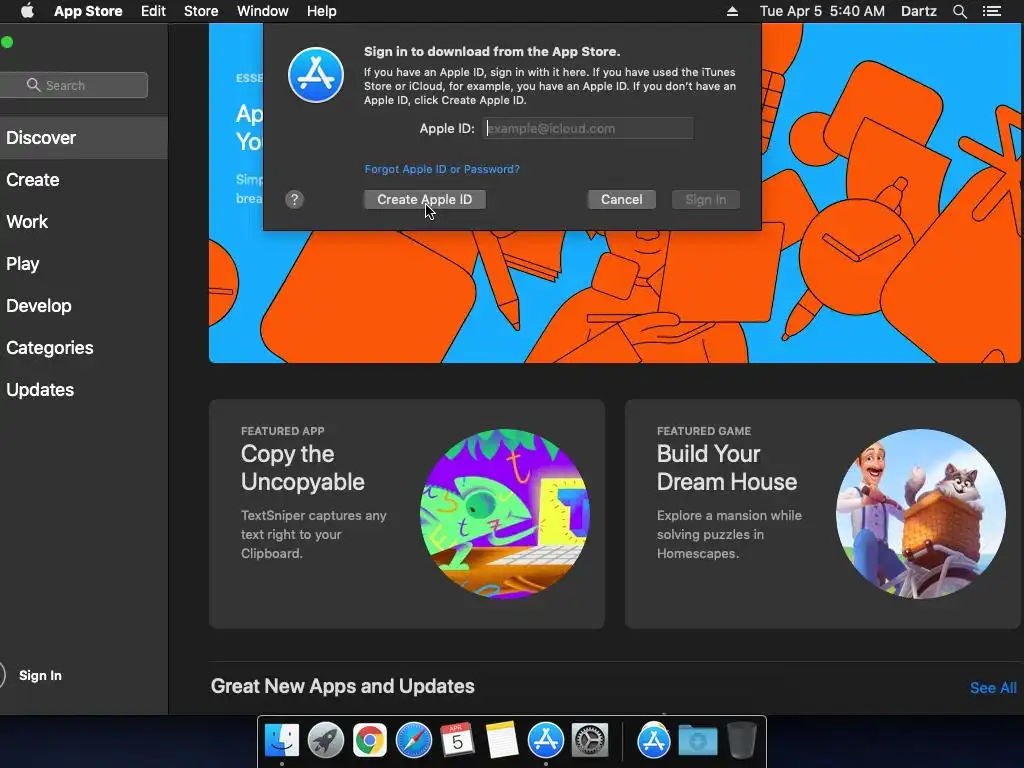The image size is (1024, 768).
Task: Open the App Store menu
Action: click(x=88, y=11)
